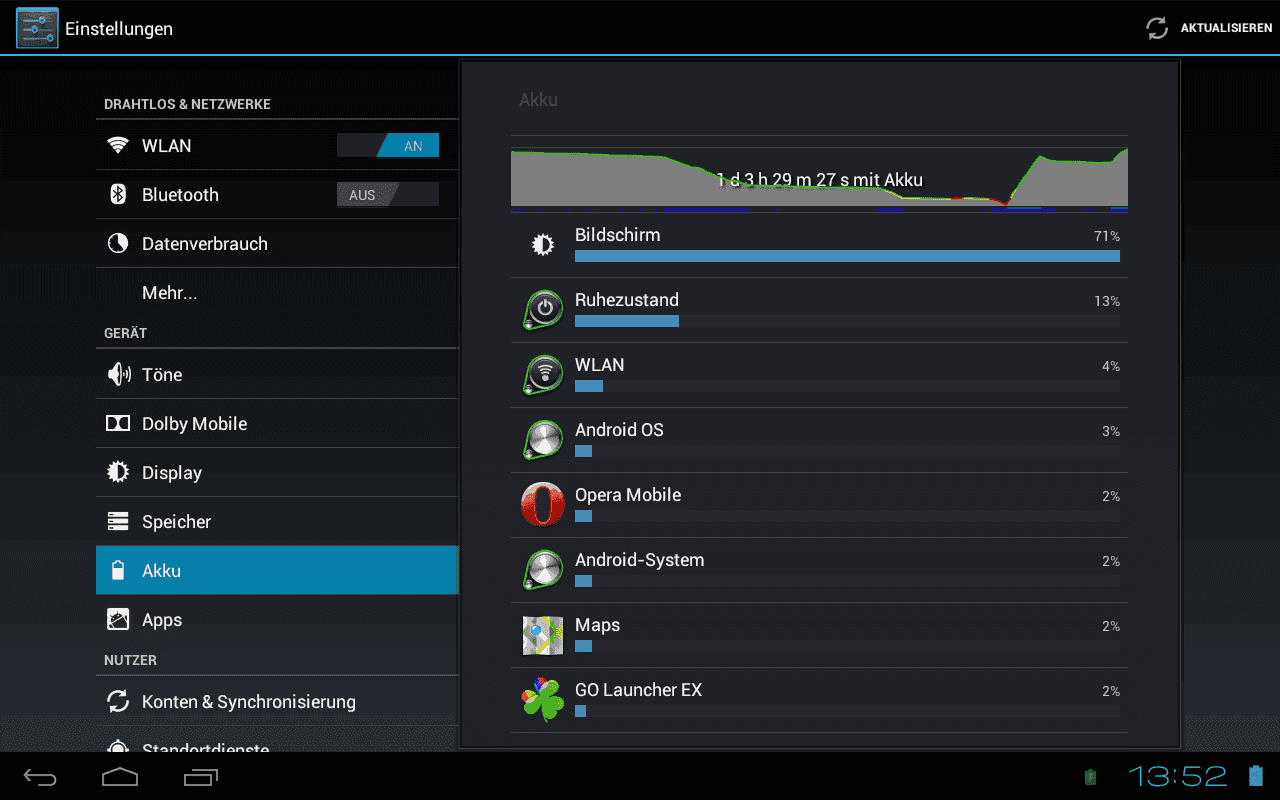Toggle the WLAN switch showing AN

[388, 146]
